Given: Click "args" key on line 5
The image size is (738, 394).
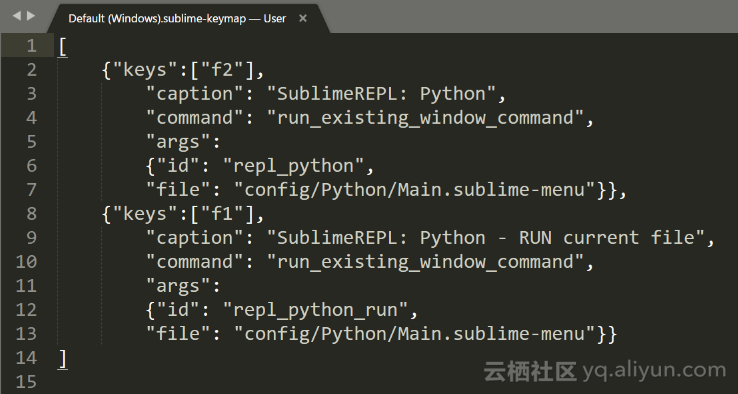Looking at the screenshot, I should coord(178,142).
